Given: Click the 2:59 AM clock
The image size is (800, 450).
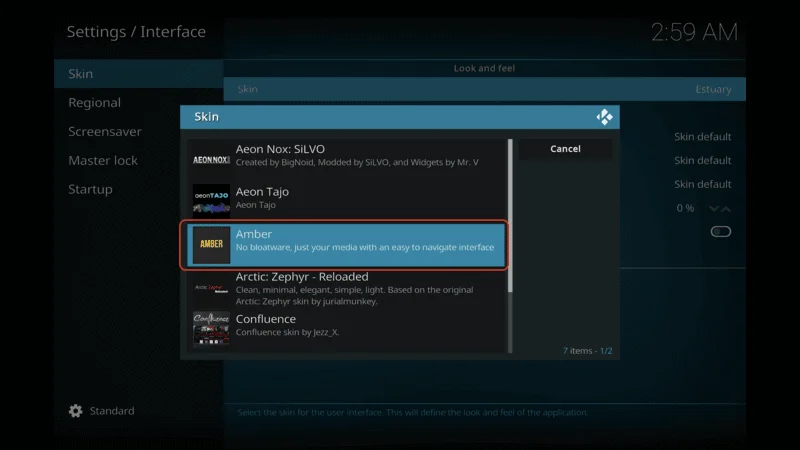Looking at the screenshot, I should 694,32.
